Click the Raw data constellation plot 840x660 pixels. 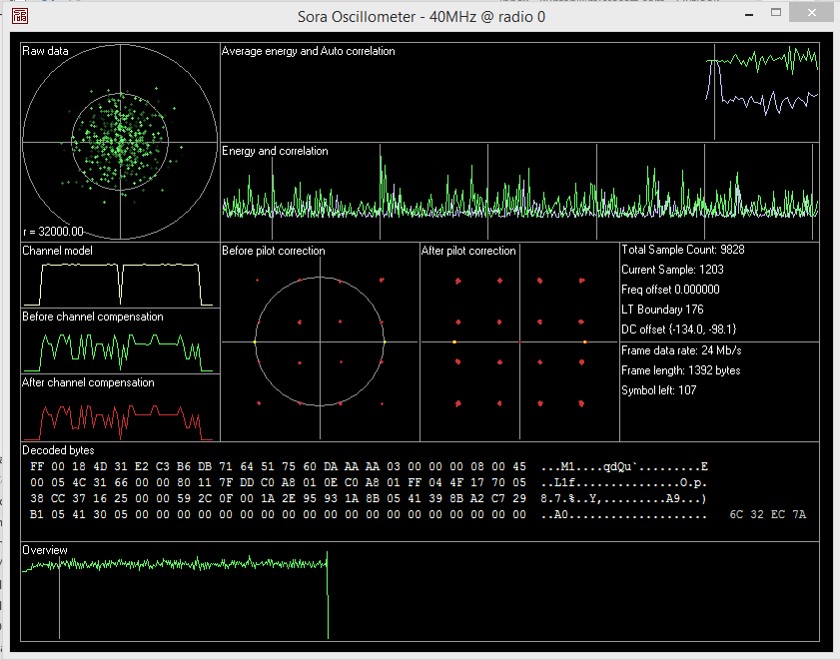(x=120, y=140)
